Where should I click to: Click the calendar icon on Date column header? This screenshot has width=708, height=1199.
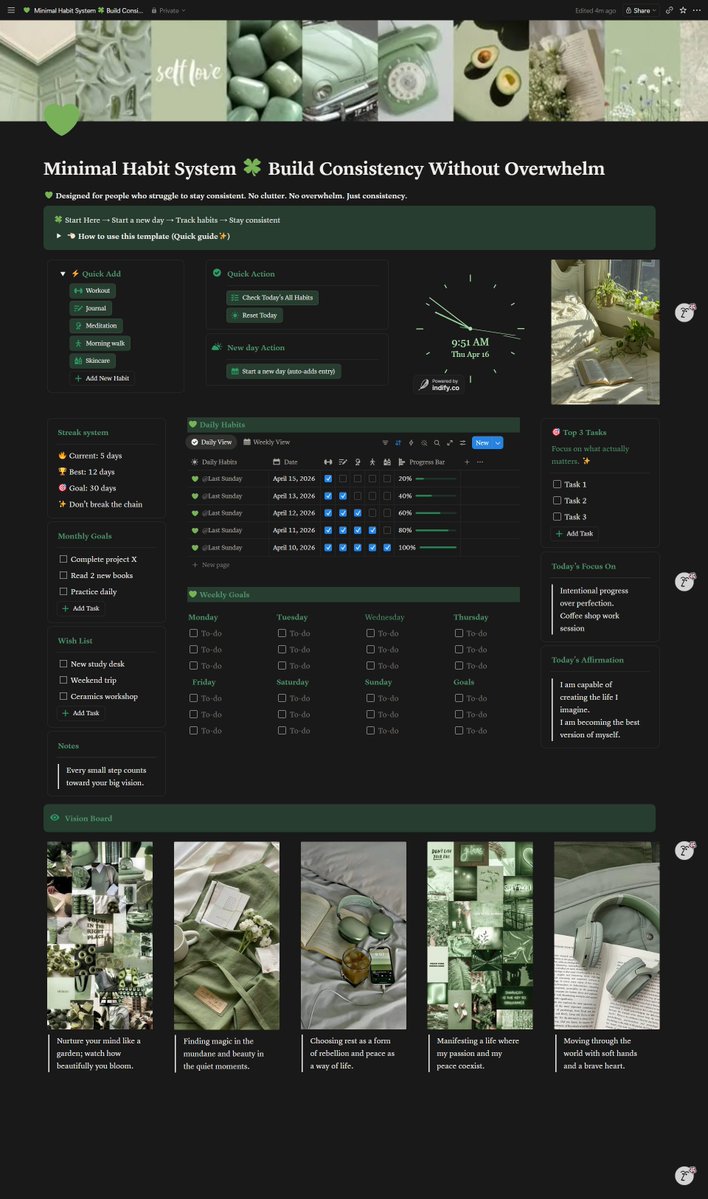(277, 462)
